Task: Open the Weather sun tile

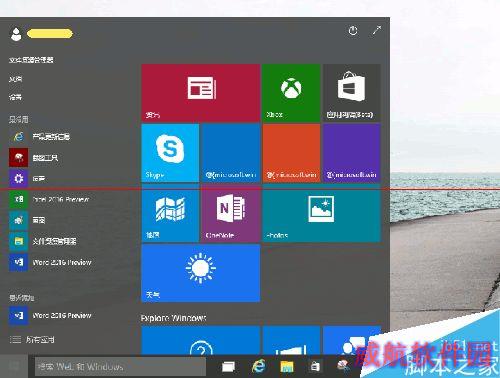Action: click(201, 273)
